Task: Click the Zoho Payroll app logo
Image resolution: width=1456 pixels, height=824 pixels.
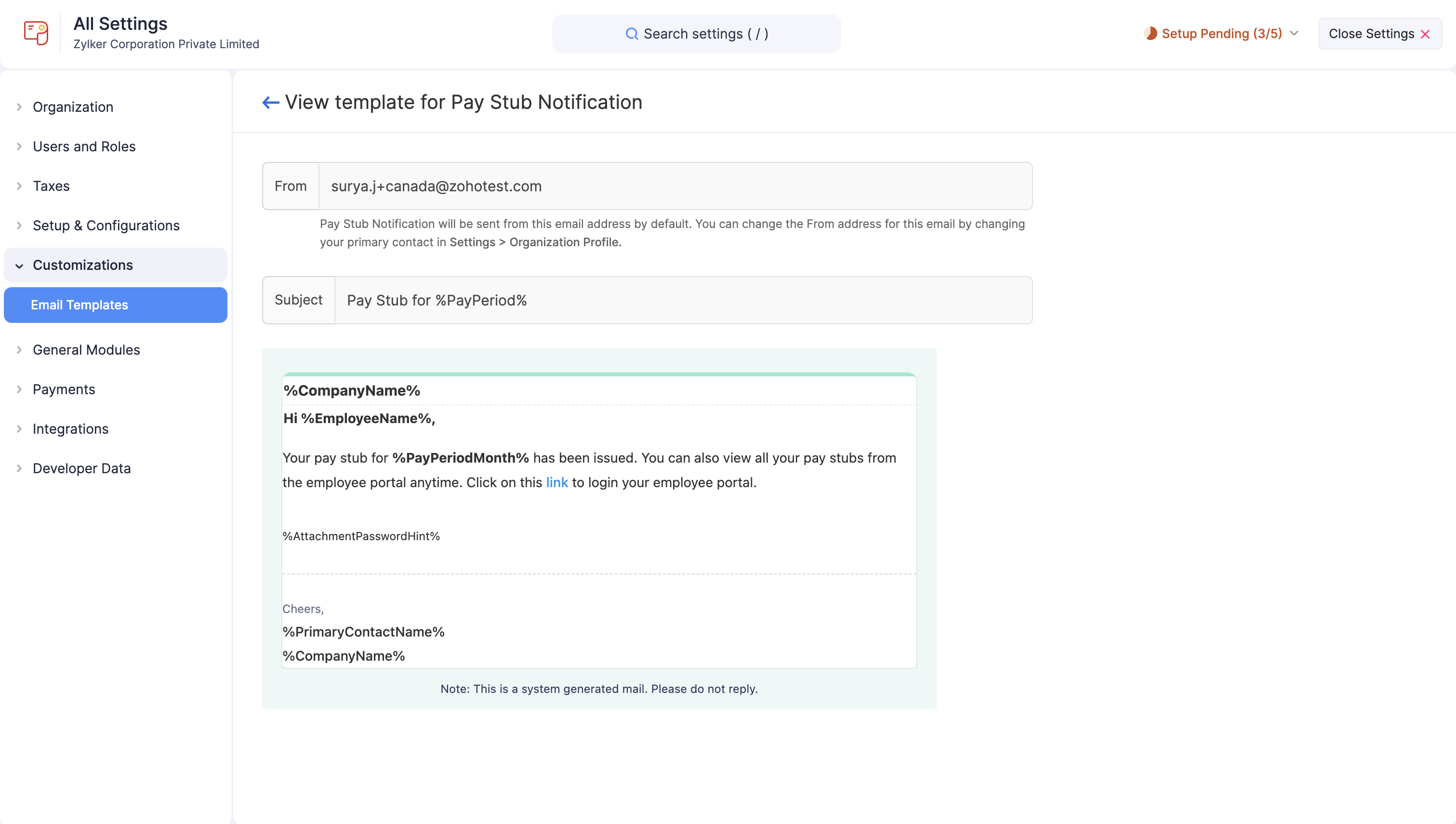Action: pos(36,32)
